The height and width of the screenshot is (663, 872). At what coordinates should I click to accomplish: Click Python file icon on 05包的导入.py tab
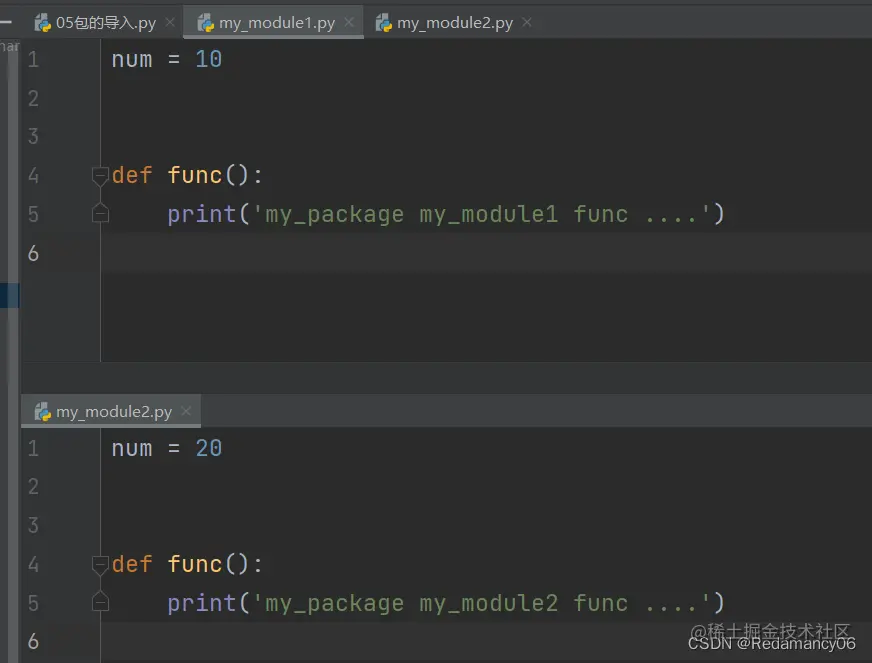click(42, 23)
